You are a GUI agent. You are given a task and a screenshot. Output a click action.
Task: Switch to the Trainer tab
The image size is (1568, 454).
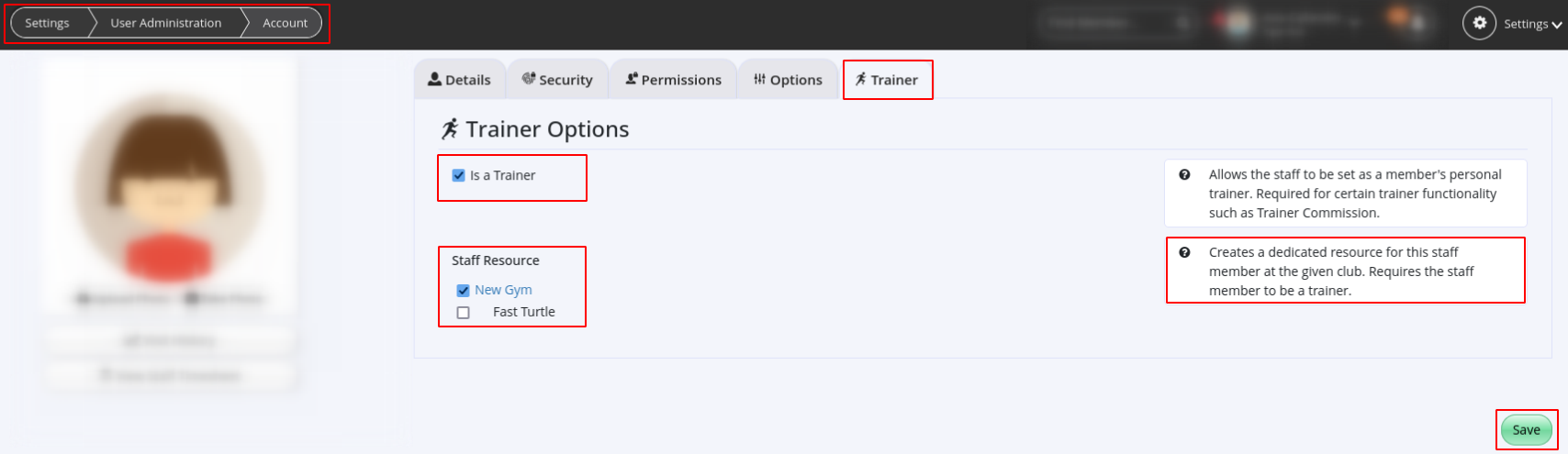point(887,80)
